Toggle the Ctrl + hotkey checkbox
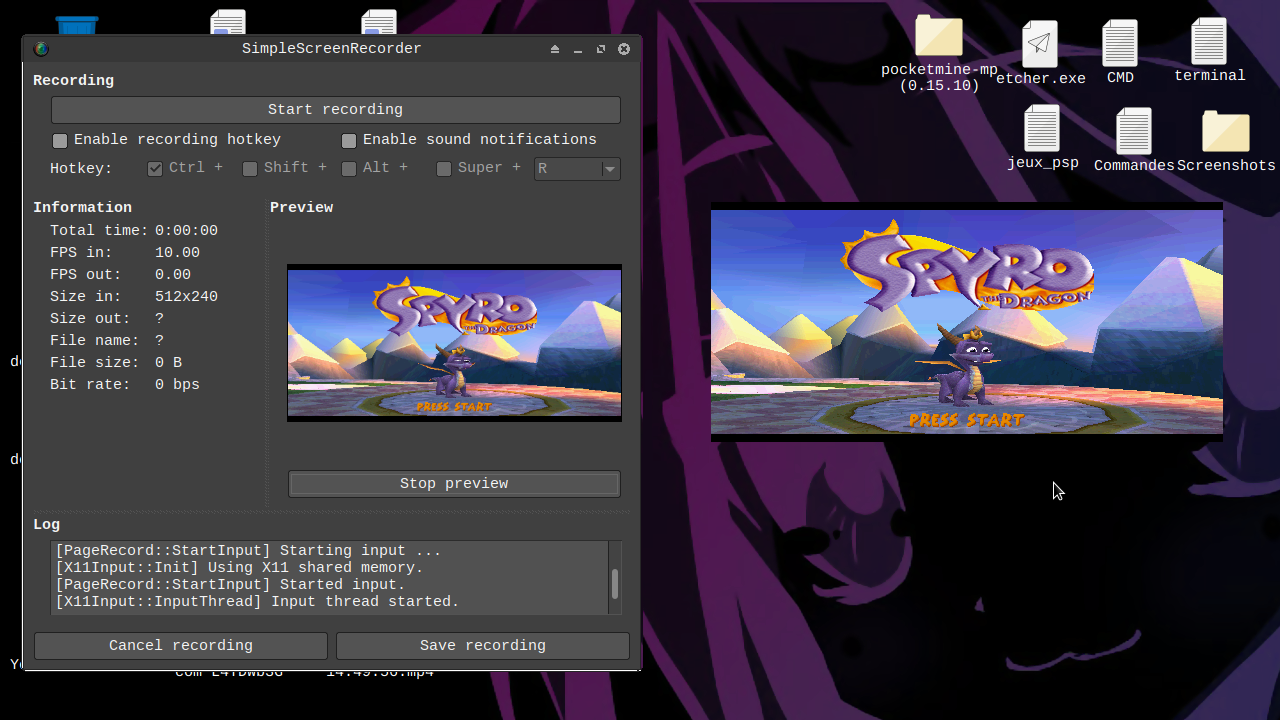This screenshot has width=1280, height=720. 155,169
